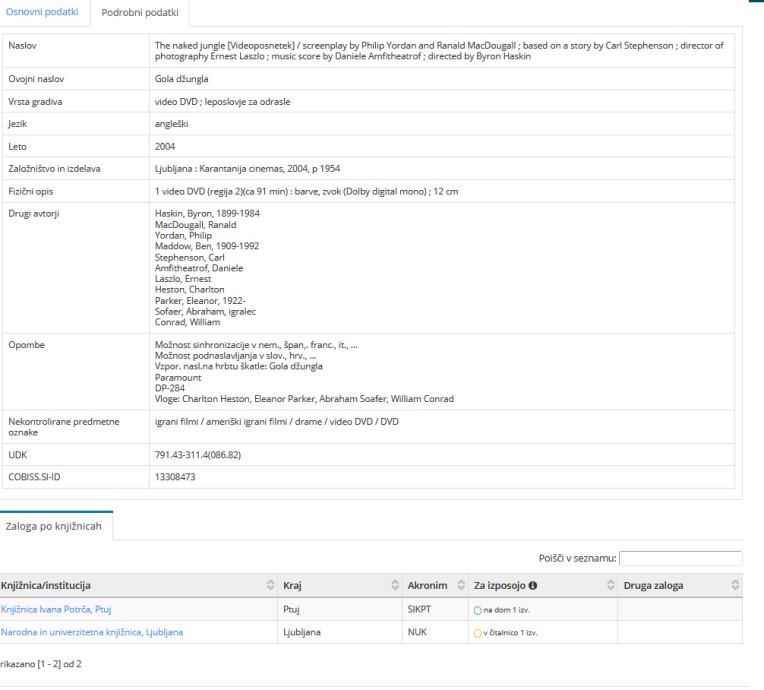Click the author Haskin, Byron, 1899-1984

[207, 213]
